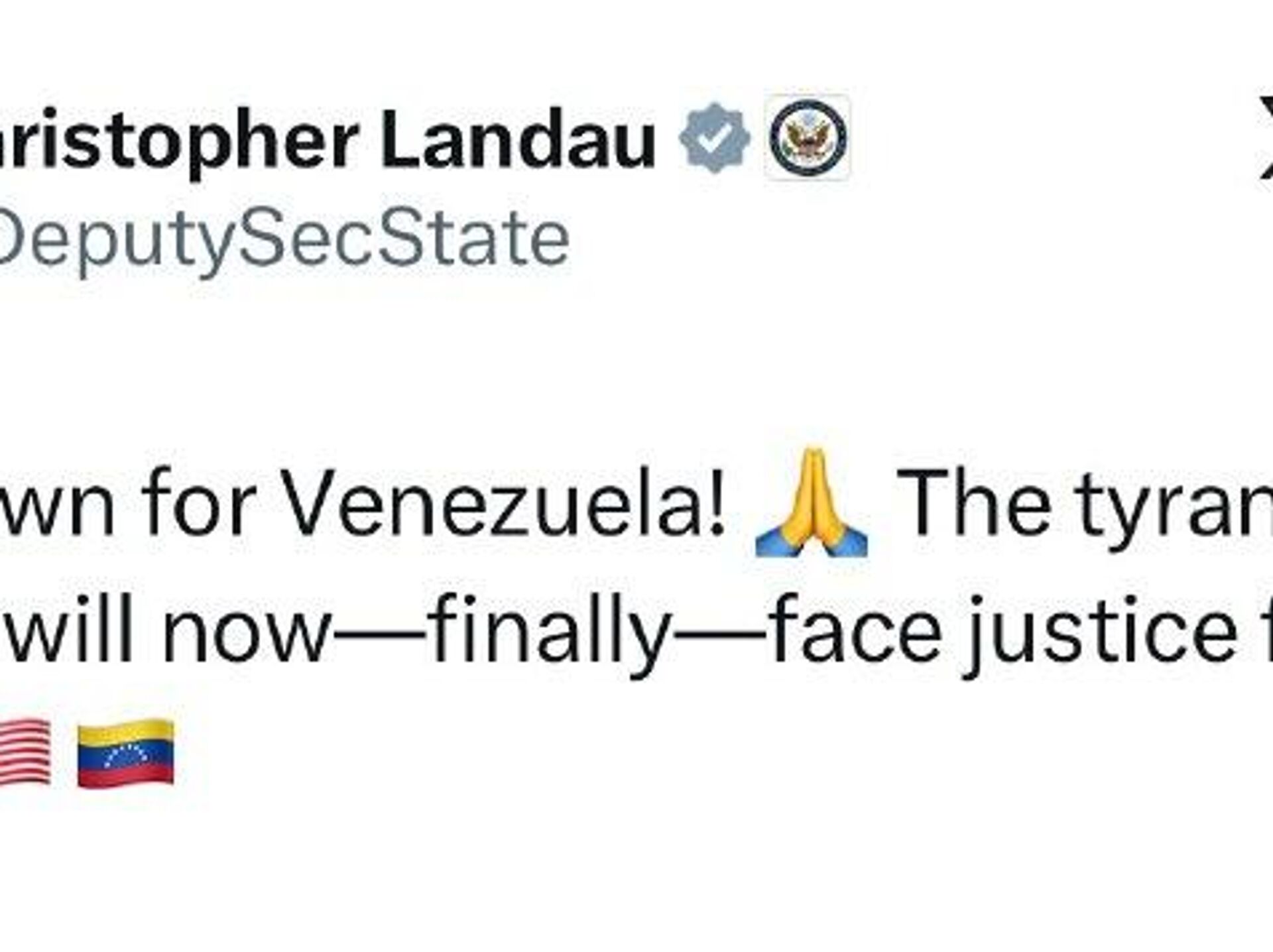Viewport: 1273px width, 952px height.
Task: Click the American flag emoji
Action: [x=25, y=753]
